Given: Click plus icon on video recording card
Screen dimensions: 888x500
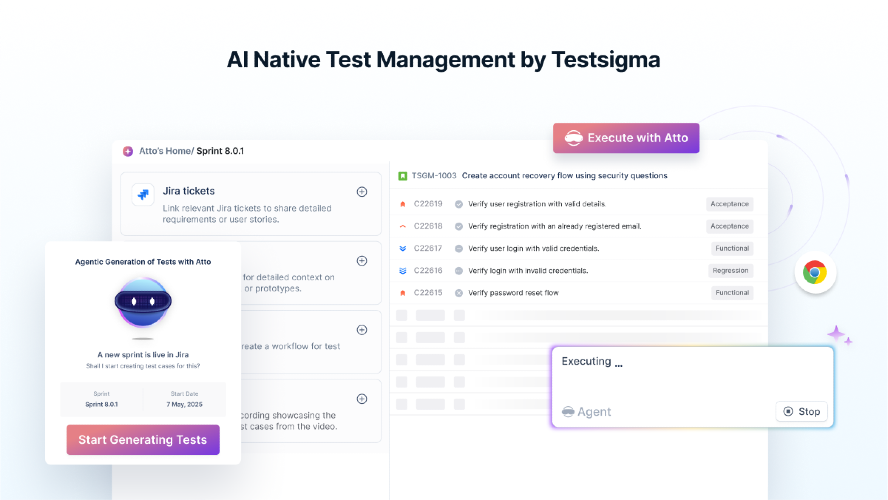Looking at the screenshot, I should point(362,399).
